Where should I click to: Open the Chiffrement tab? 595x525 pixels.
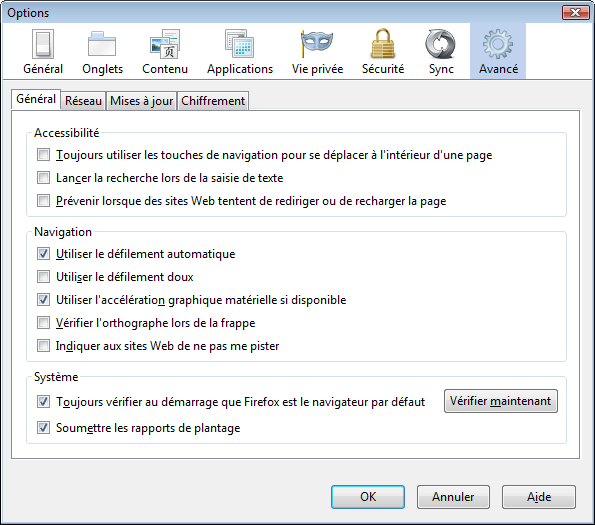(x=213, y=101)
